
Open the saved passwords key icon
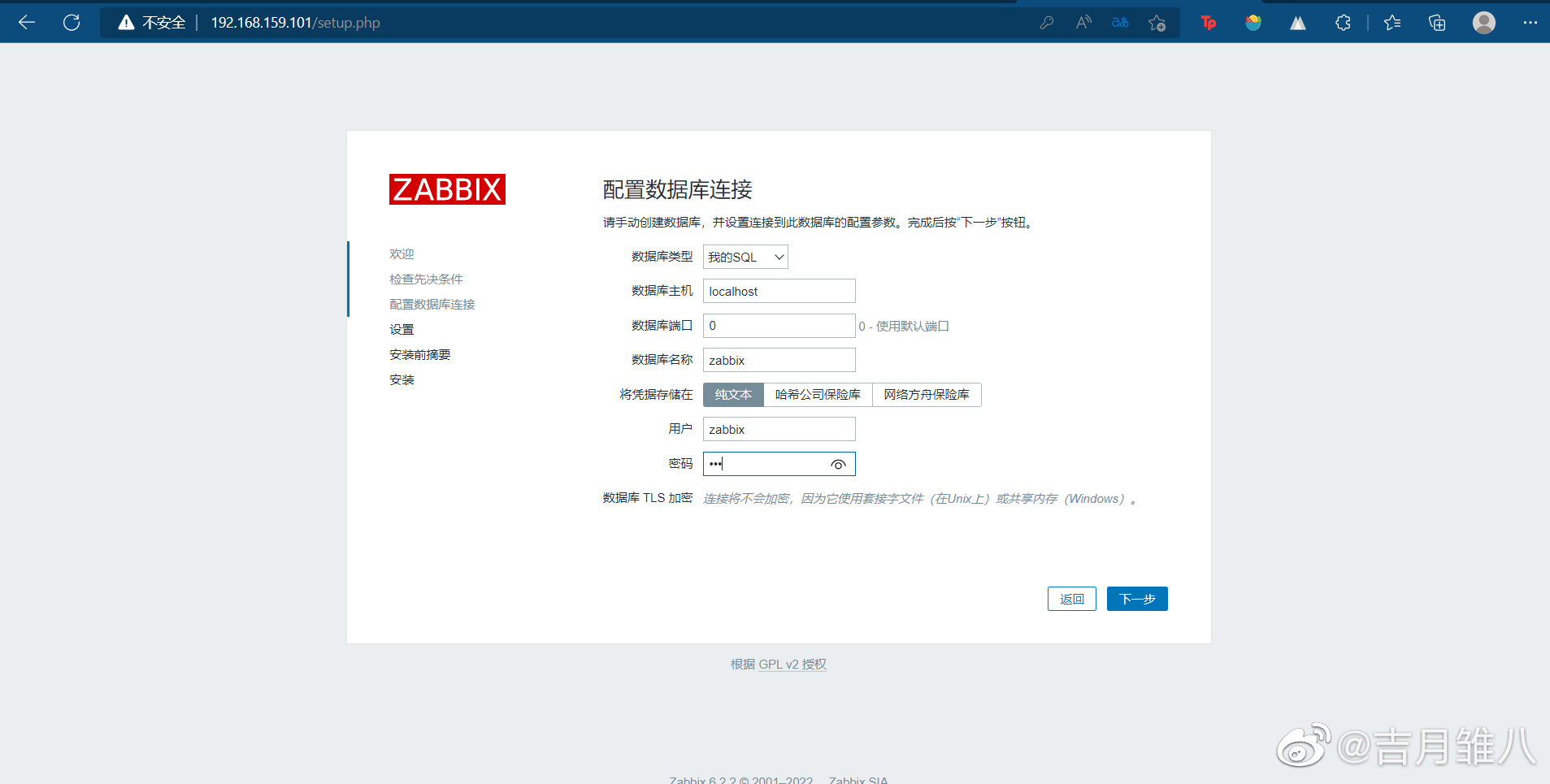(1047, 23)
